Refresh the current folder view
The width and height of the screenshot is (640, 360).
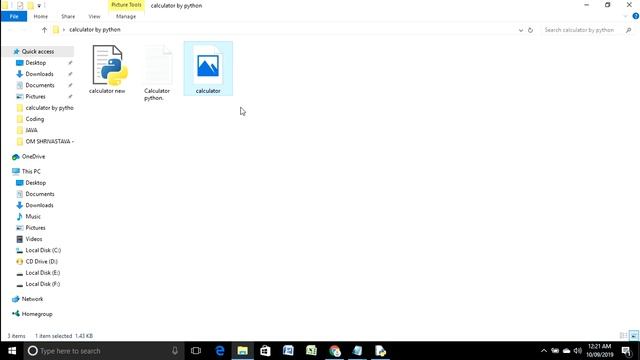click(530, 30)
